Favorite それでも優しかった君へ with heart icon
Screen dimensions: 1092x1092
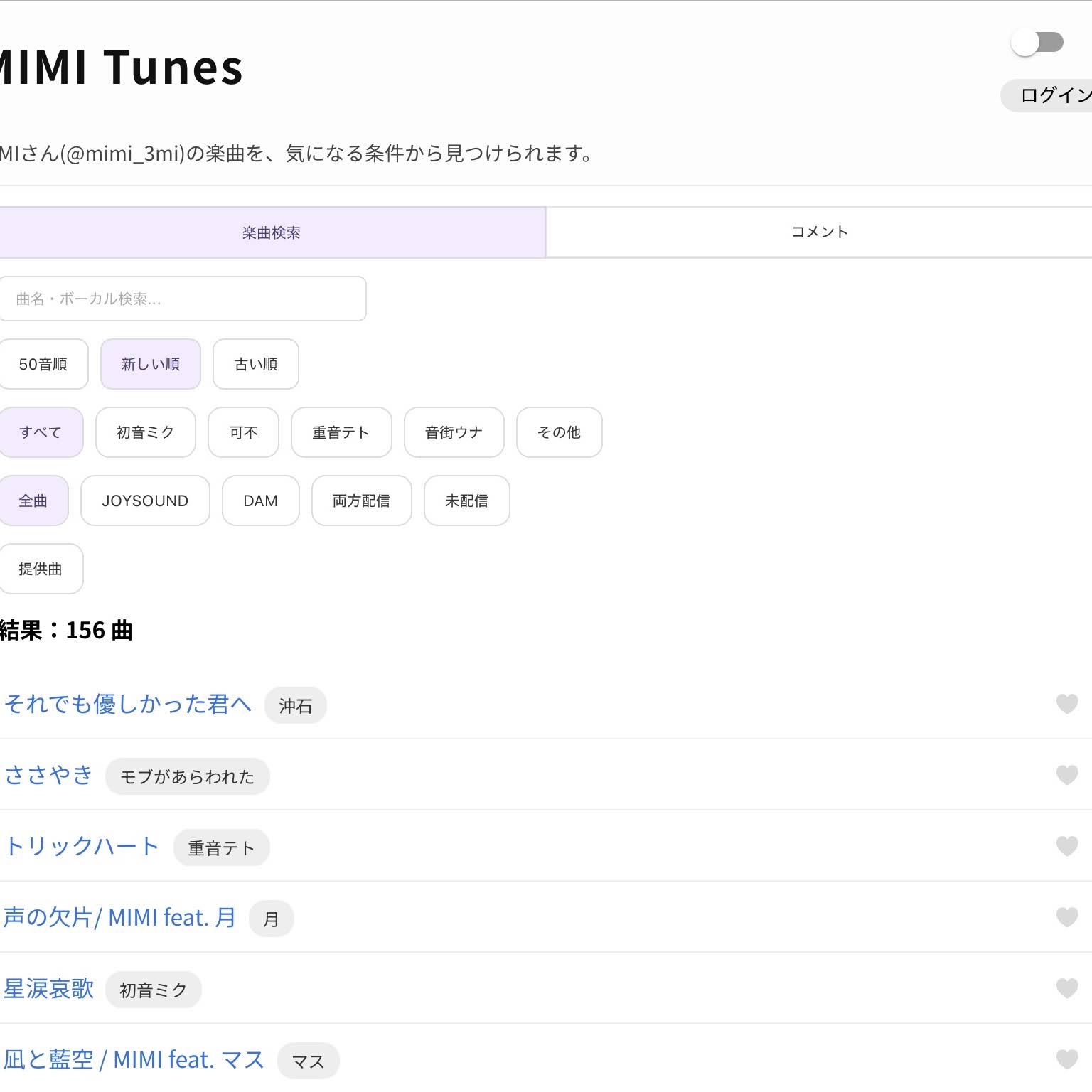1066,704
